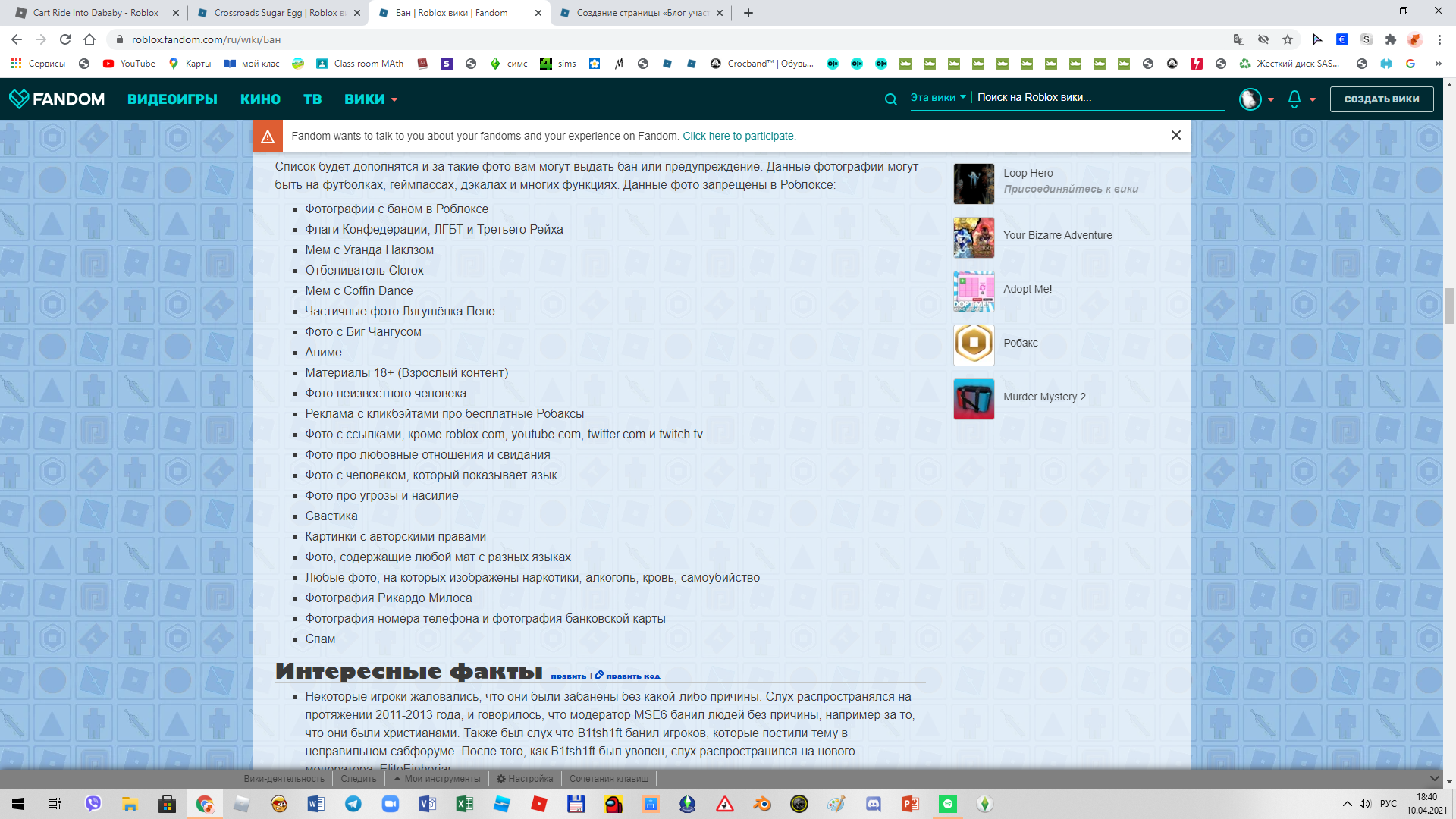
Task: Open Windows Task View button
Action: [x=55, y=804]
